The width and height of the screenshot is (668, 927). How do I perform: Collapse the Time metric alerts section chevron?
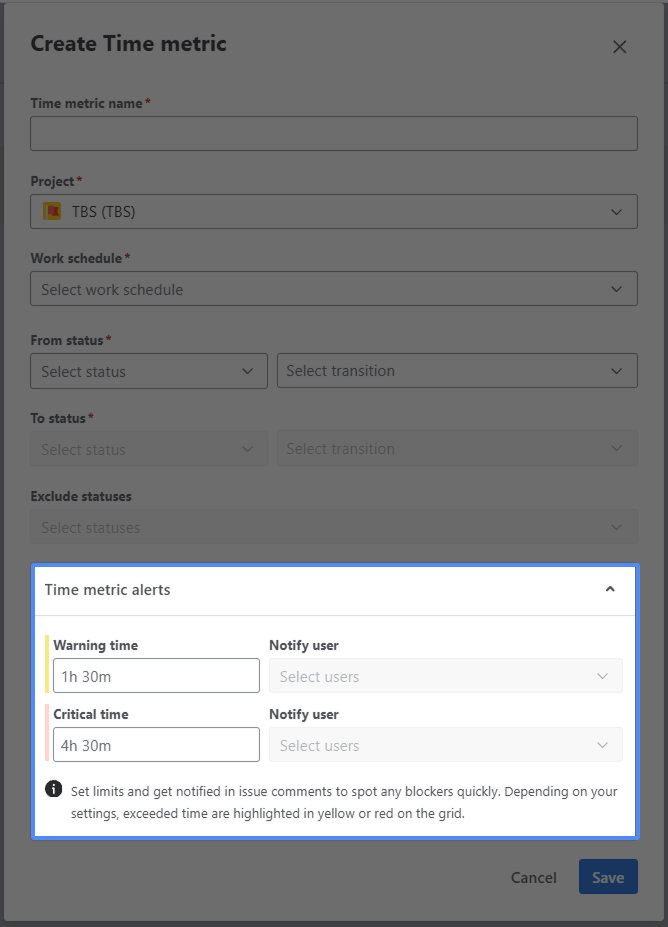tap(610, 590)
